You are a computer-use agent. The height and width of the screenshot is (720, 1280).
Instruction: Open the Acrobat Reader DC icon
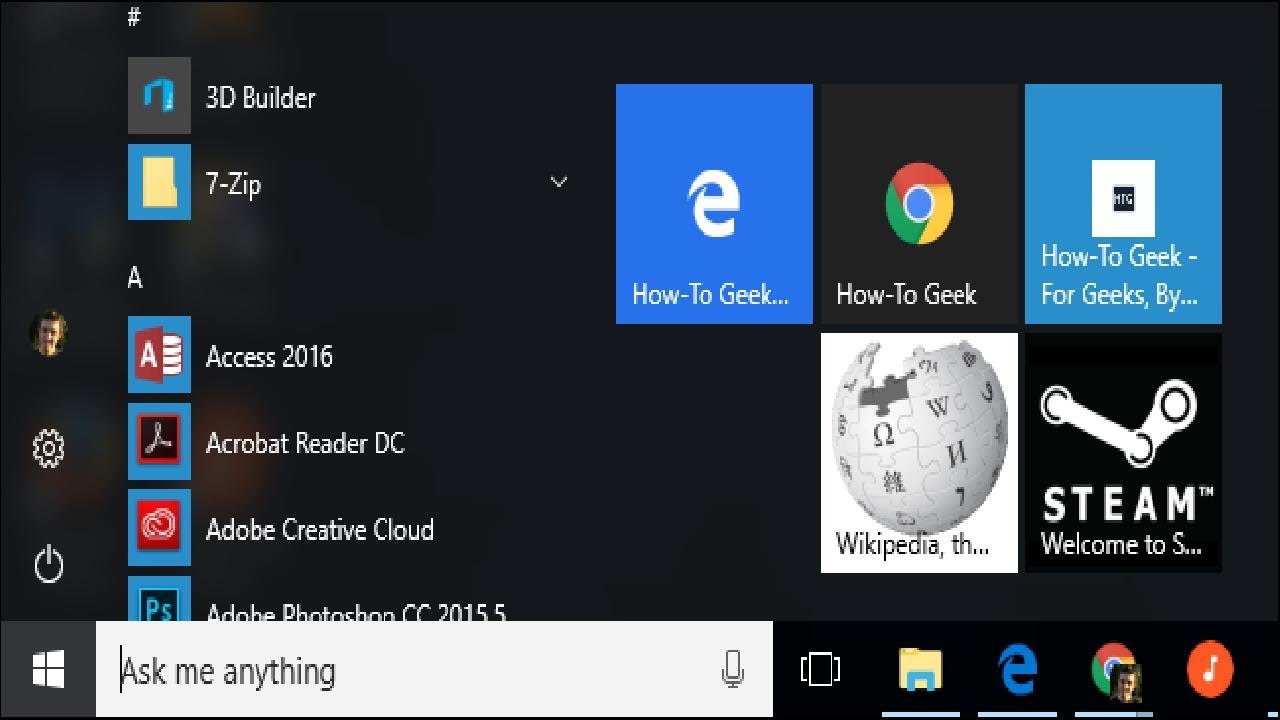(159, 442)
